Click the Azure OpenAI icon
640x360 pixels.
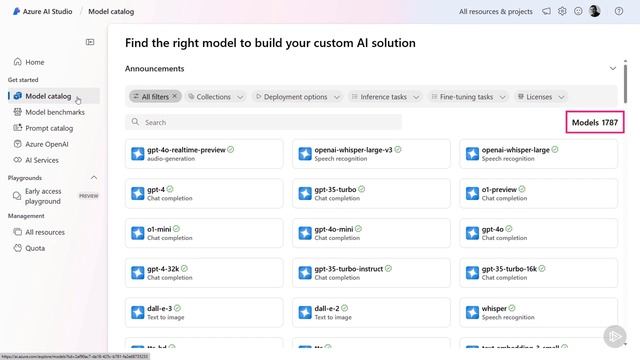[18, 144]
